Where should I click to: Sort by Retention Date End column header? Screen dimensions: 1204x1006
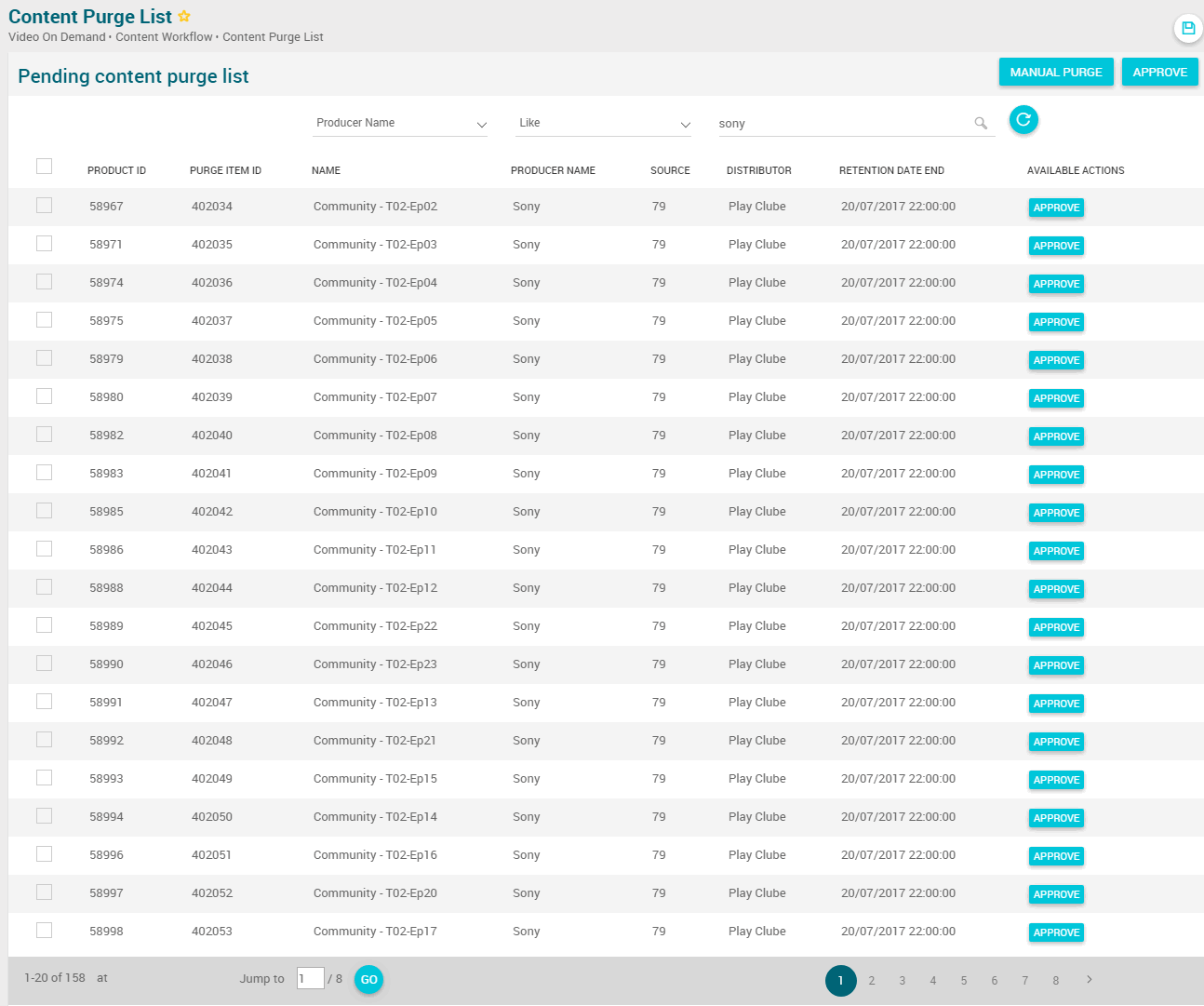891,170
